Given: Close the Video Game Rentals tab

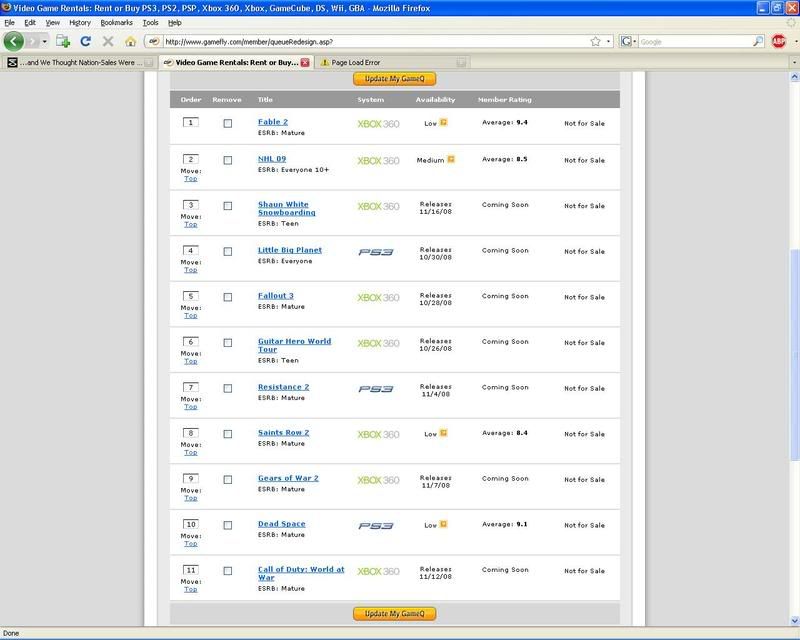Looking at the screenshot, I should 305,62.
